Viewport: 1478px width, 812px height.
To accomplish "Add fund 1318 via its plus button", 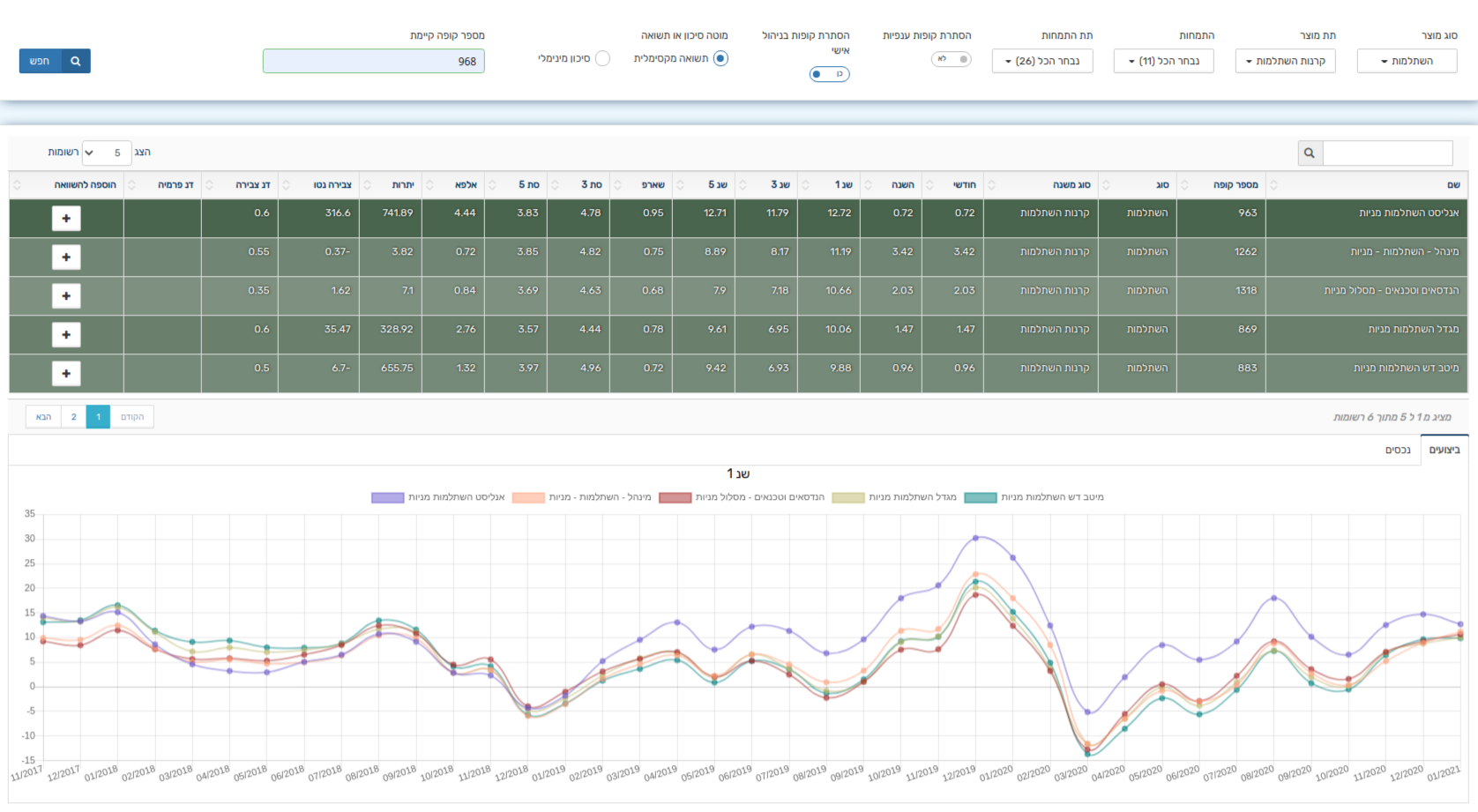I will [x=66, y=296].
